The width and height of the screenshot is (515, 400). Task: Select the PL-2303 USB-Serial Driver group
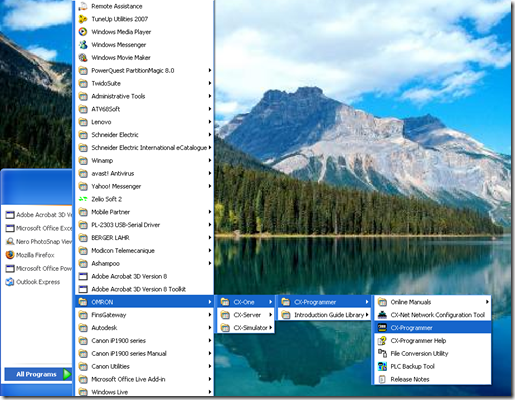click(144, 225)
